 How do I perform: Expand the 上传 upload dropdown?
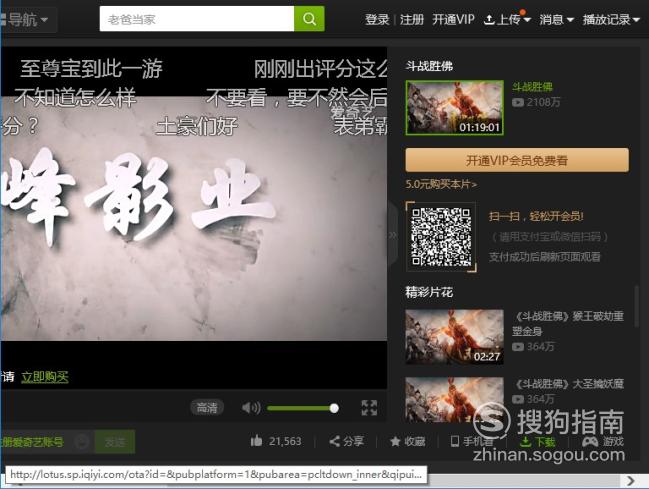(507, 19)
